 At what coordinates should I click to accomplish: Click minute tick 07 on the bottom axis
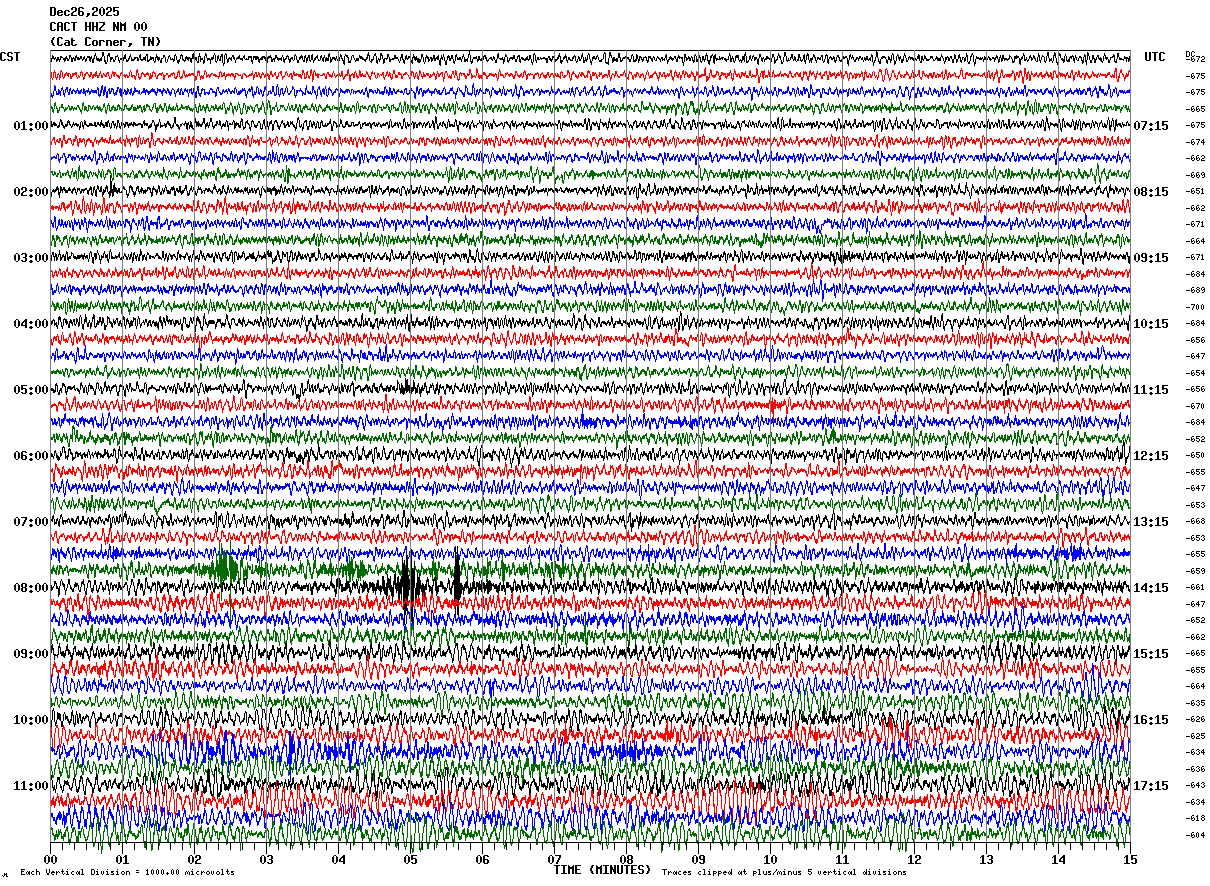[x=554, y=859]
